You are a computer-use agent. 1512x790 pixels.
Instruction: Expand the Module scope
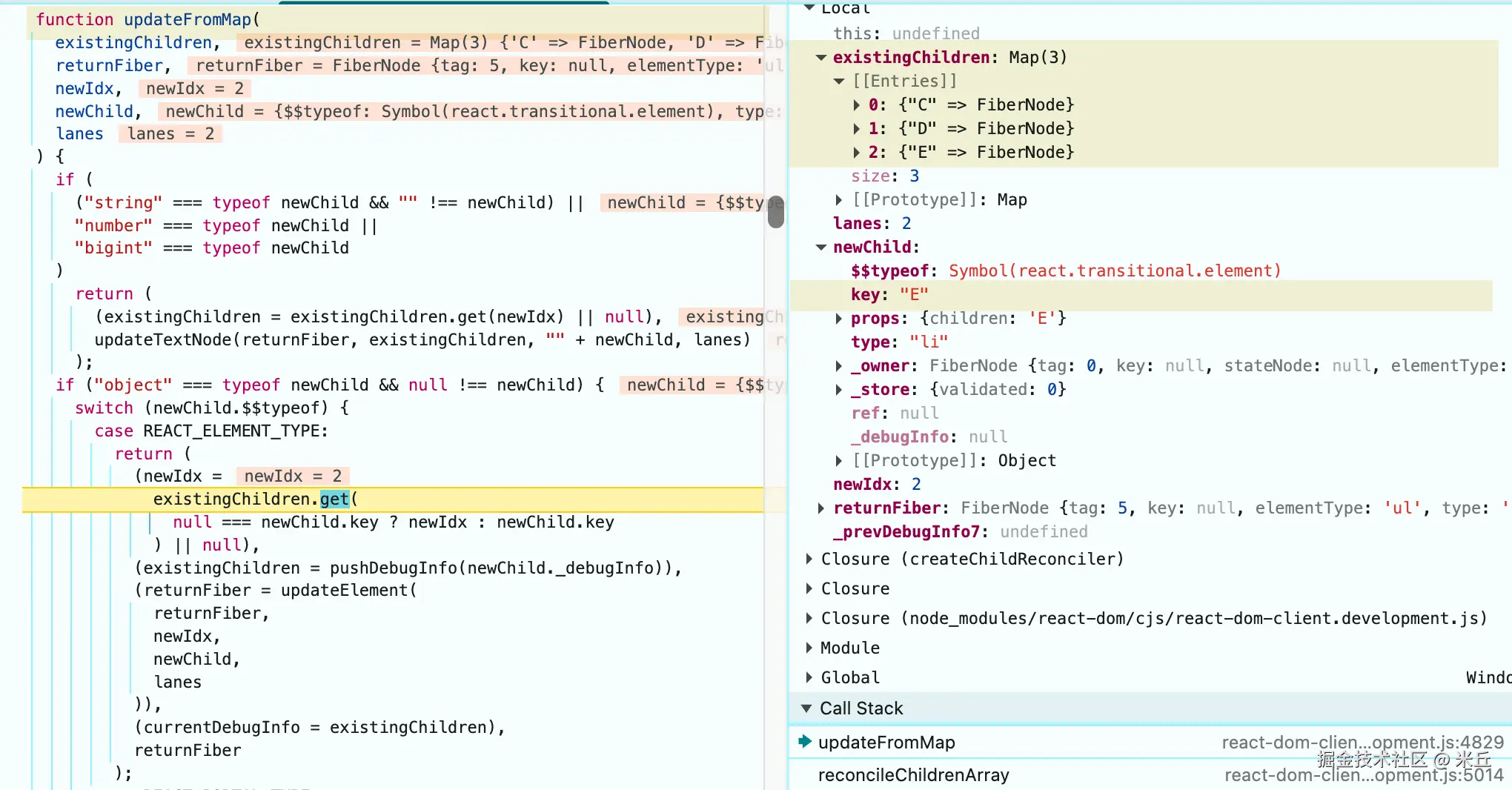tap(809, 648)
